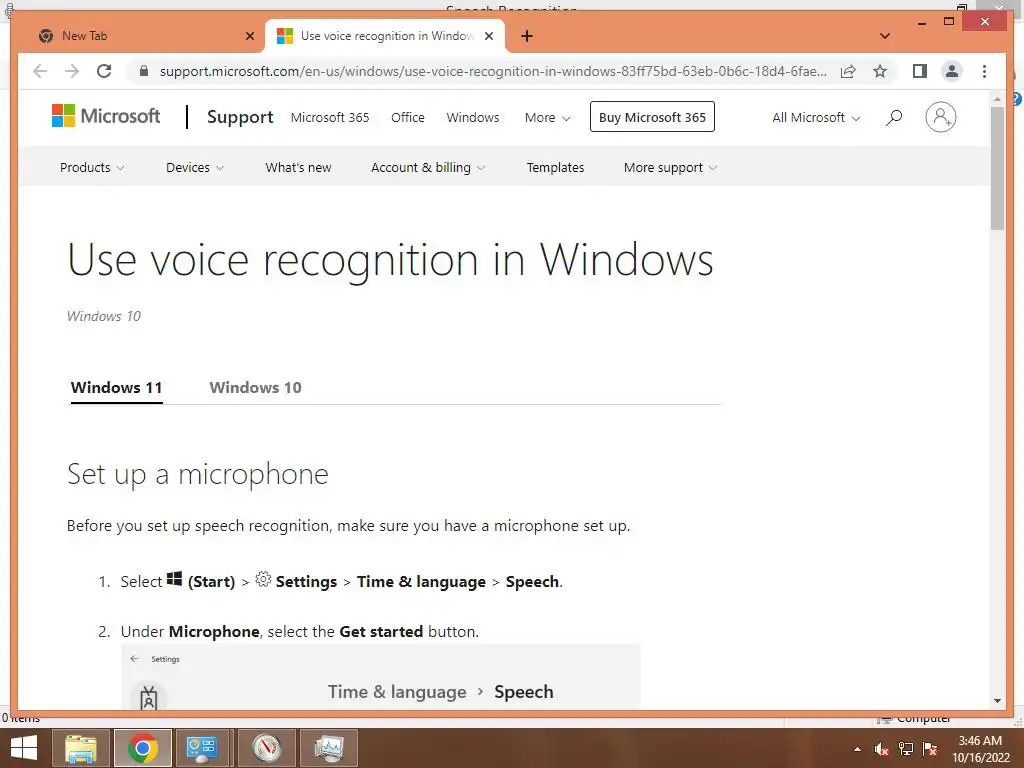
Task: Open the site search magnifier
Action: click(x=894, y=118)
